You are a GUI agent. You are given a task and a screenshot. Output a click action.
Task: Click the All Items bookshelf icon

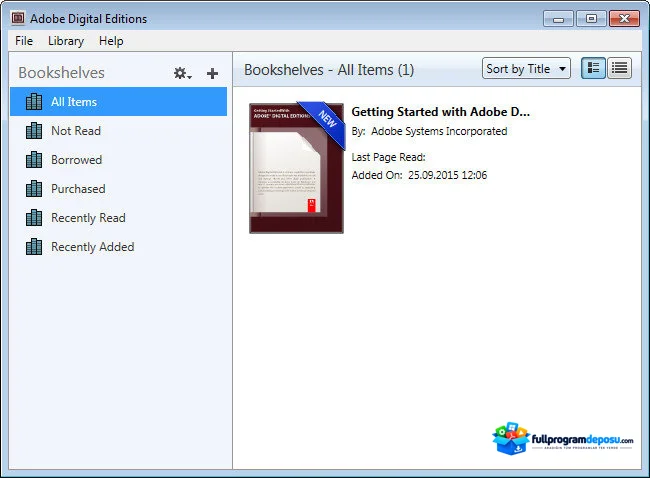pos(34,102)
